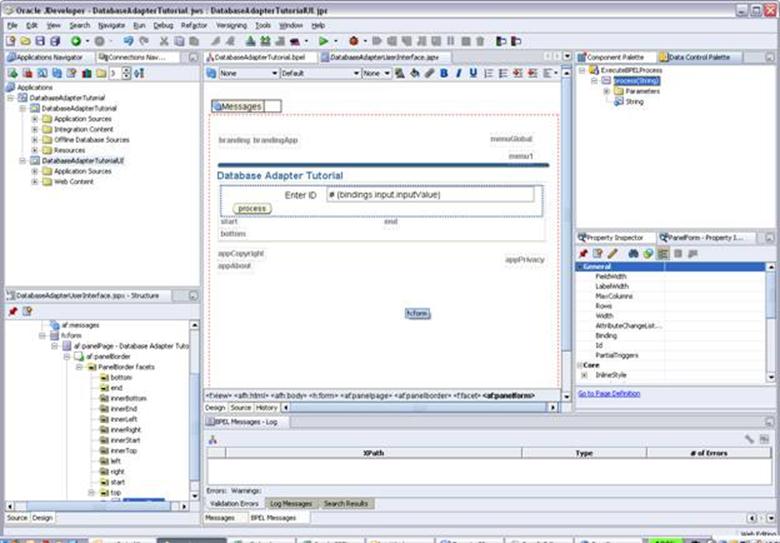
Task: Click the Open folder toolbar icon
Action: [x=25, y=41]
